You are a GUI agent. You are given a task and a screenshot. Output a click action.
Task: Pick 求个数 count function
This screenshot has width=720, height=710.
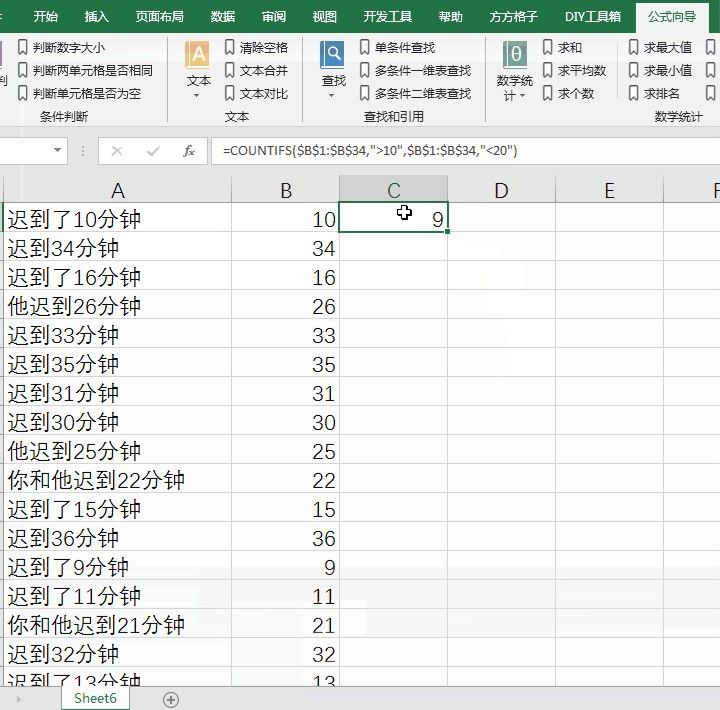568,93
